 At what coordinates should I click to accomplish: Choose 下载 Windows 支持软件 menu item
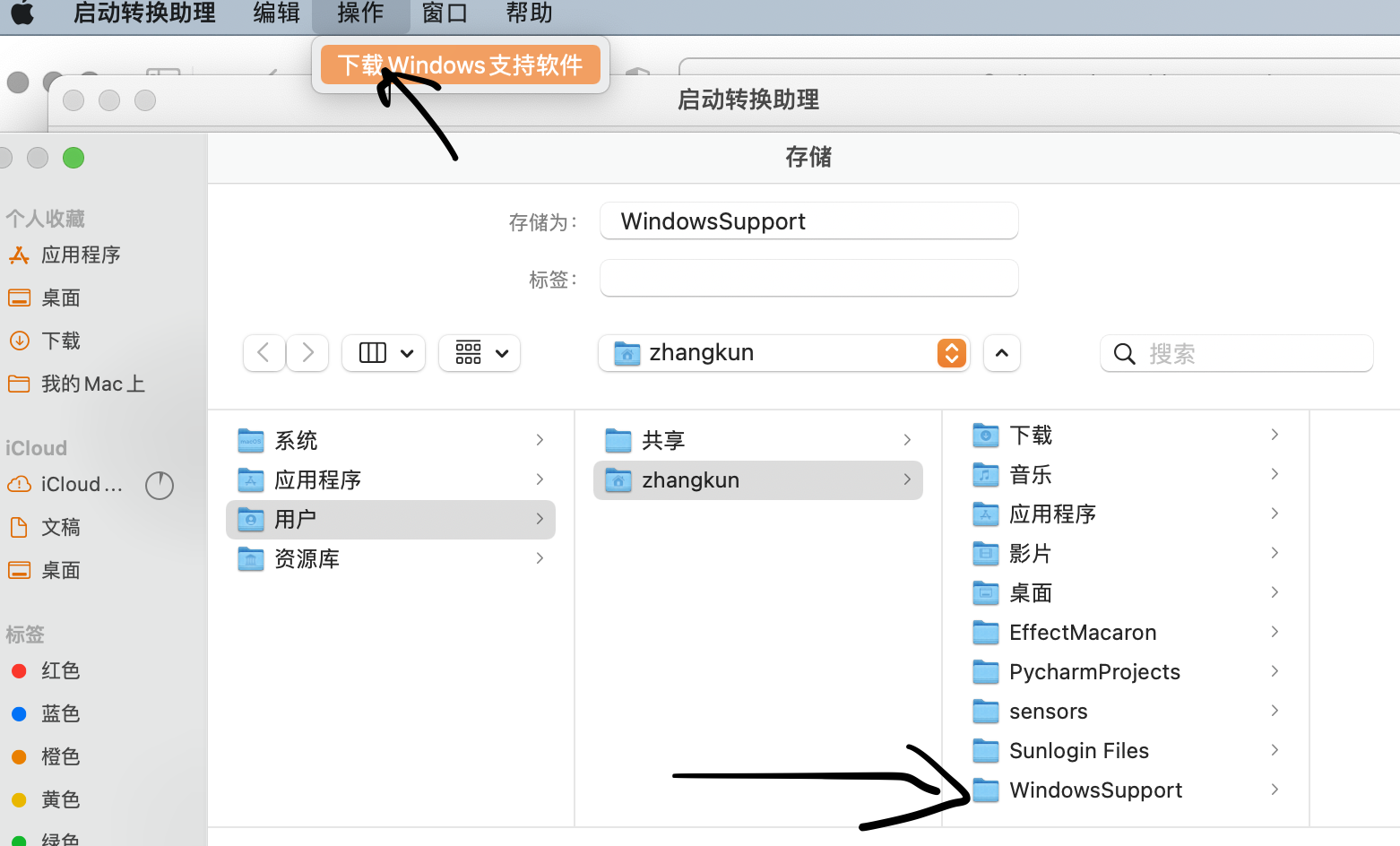461,65
